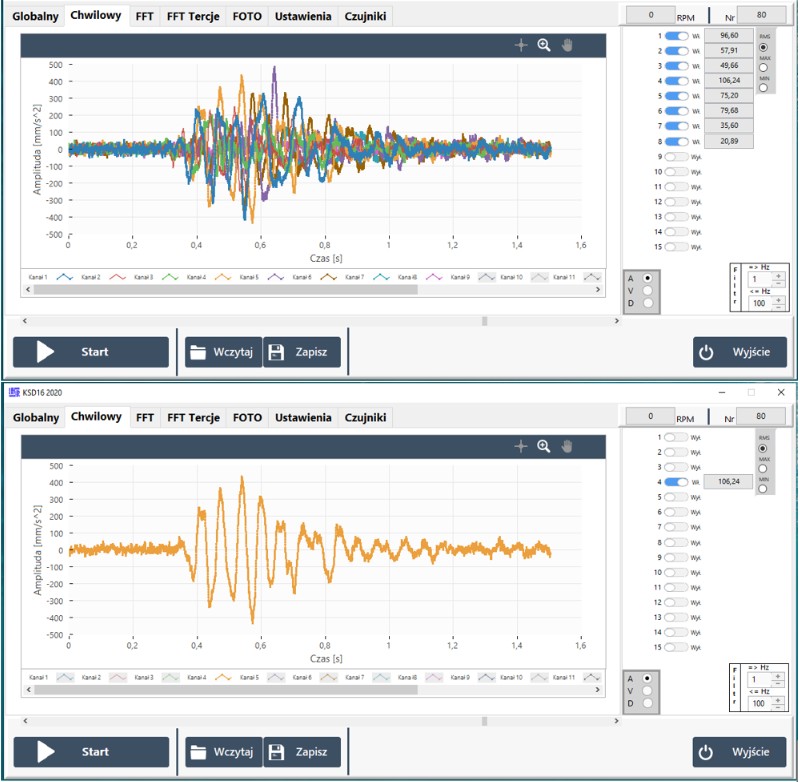
Task: Switch to the FFT Tercje tab in the upper window
Action: tap(193, 17)
